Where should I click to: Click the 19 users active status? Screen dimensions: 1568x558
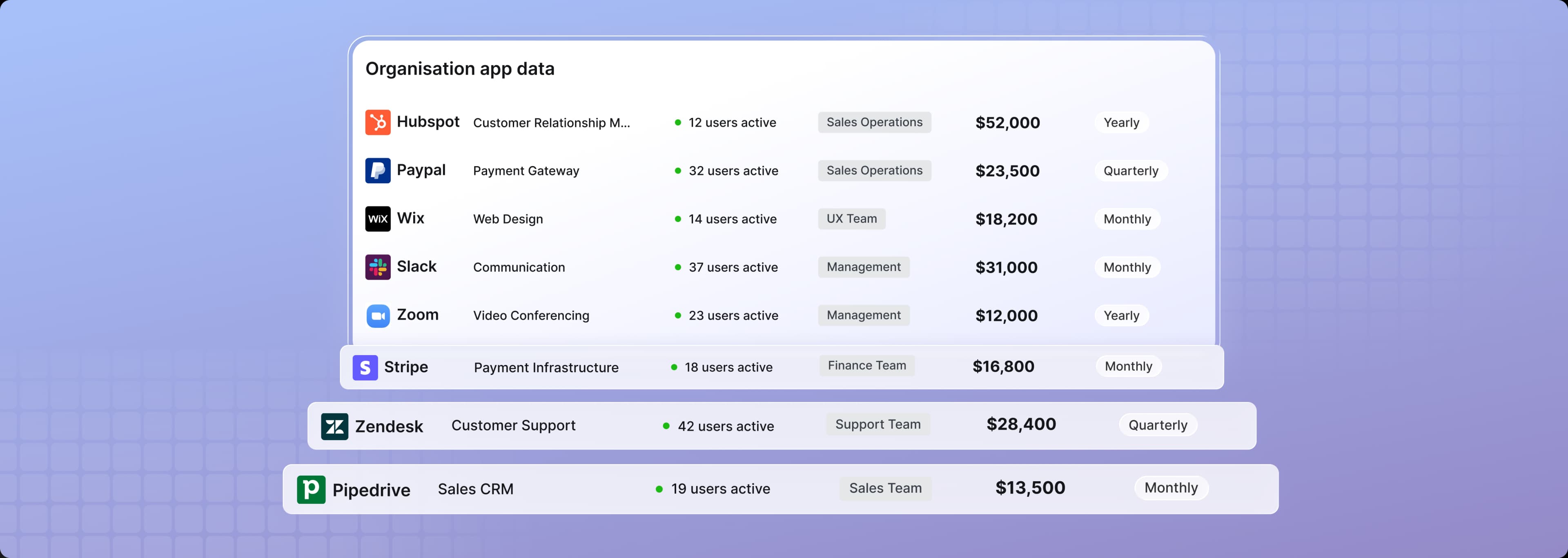[713, 489]
